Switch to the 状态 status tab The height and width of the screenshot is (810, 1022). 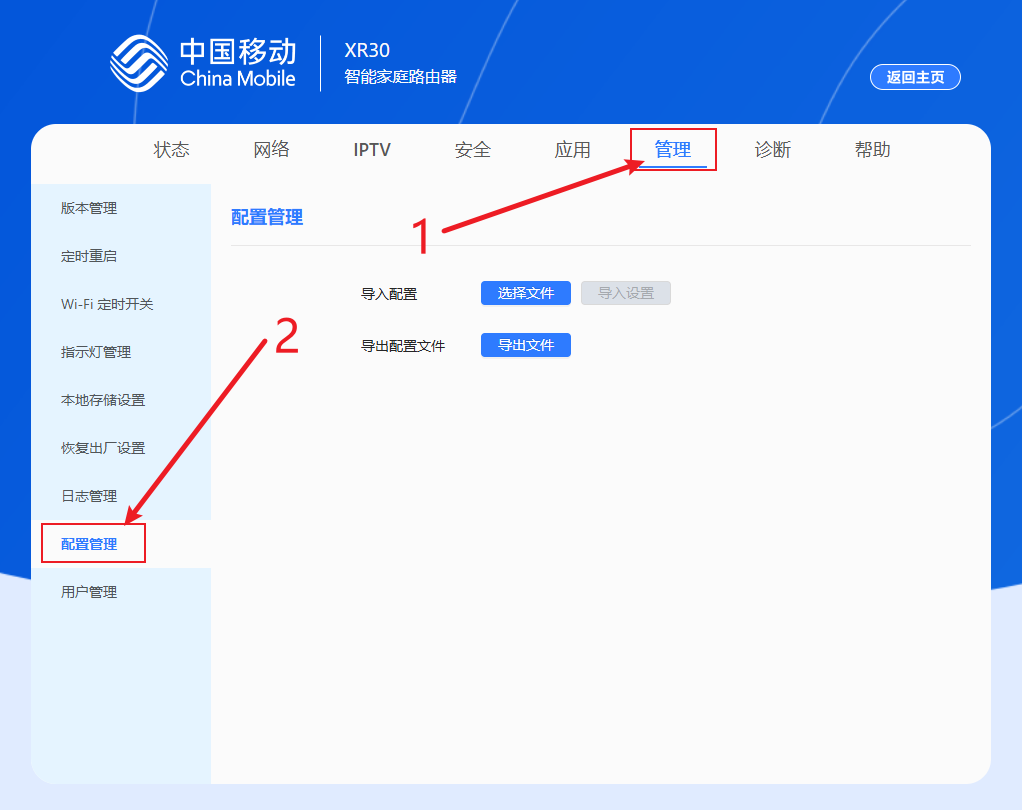click(172, 149)
